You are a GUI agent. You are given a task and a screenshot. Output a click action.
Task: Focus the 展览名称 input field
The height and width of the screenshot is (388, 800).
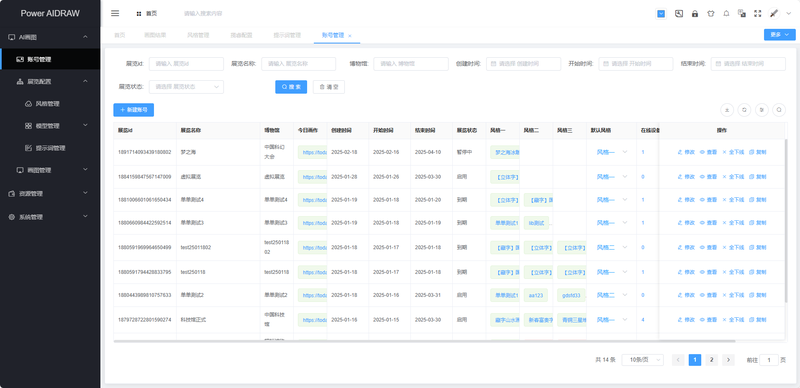coord(298,64)
